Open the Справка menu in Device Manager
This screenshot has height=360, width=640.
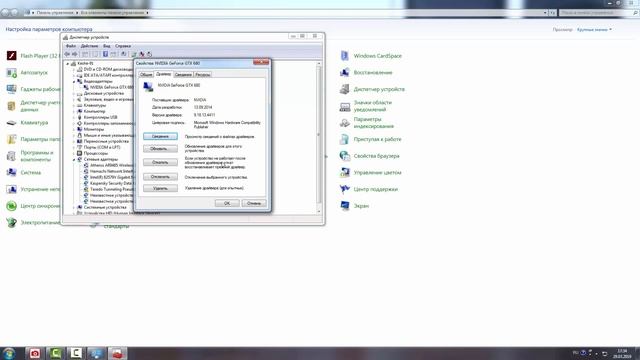(123, 46)
